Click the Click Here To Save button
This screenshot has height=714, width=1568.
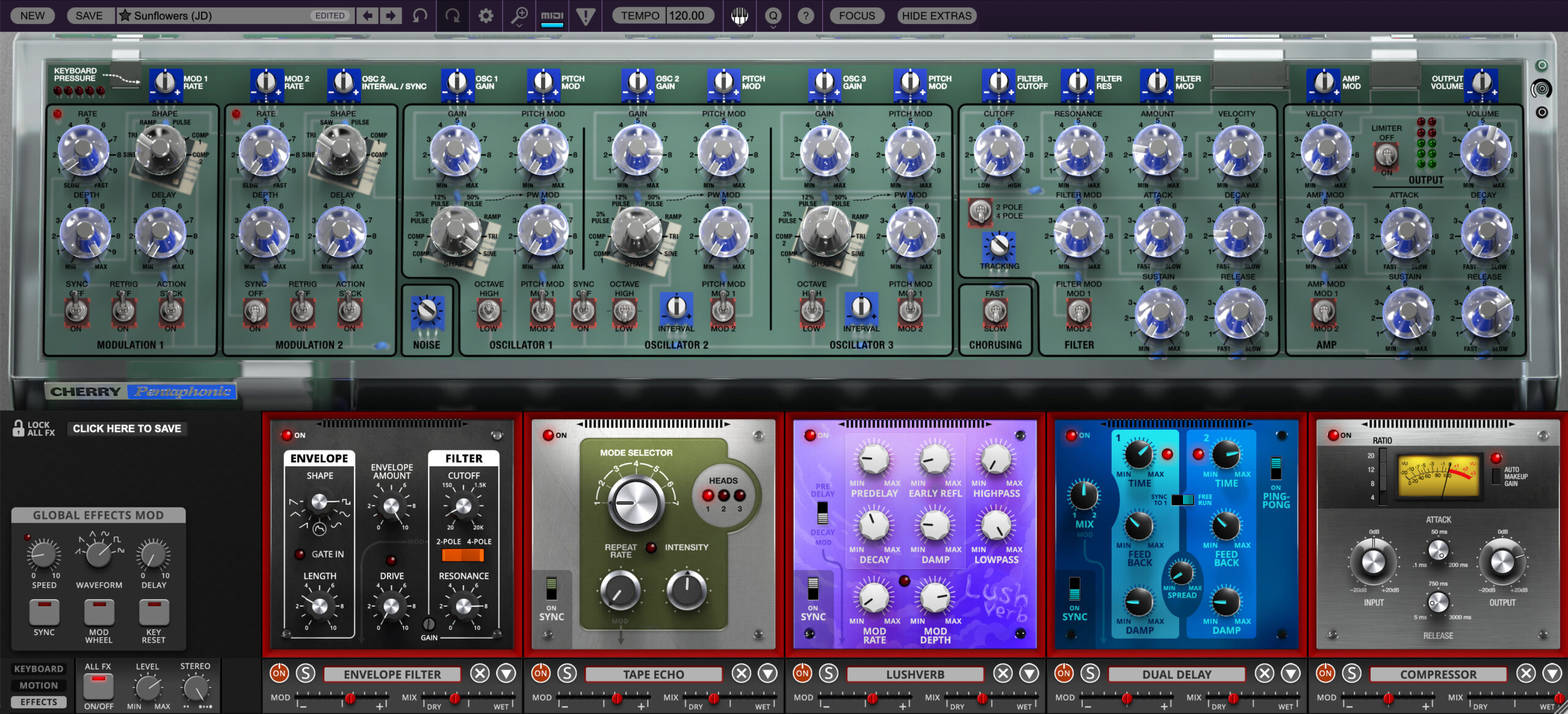coord(127,428)
